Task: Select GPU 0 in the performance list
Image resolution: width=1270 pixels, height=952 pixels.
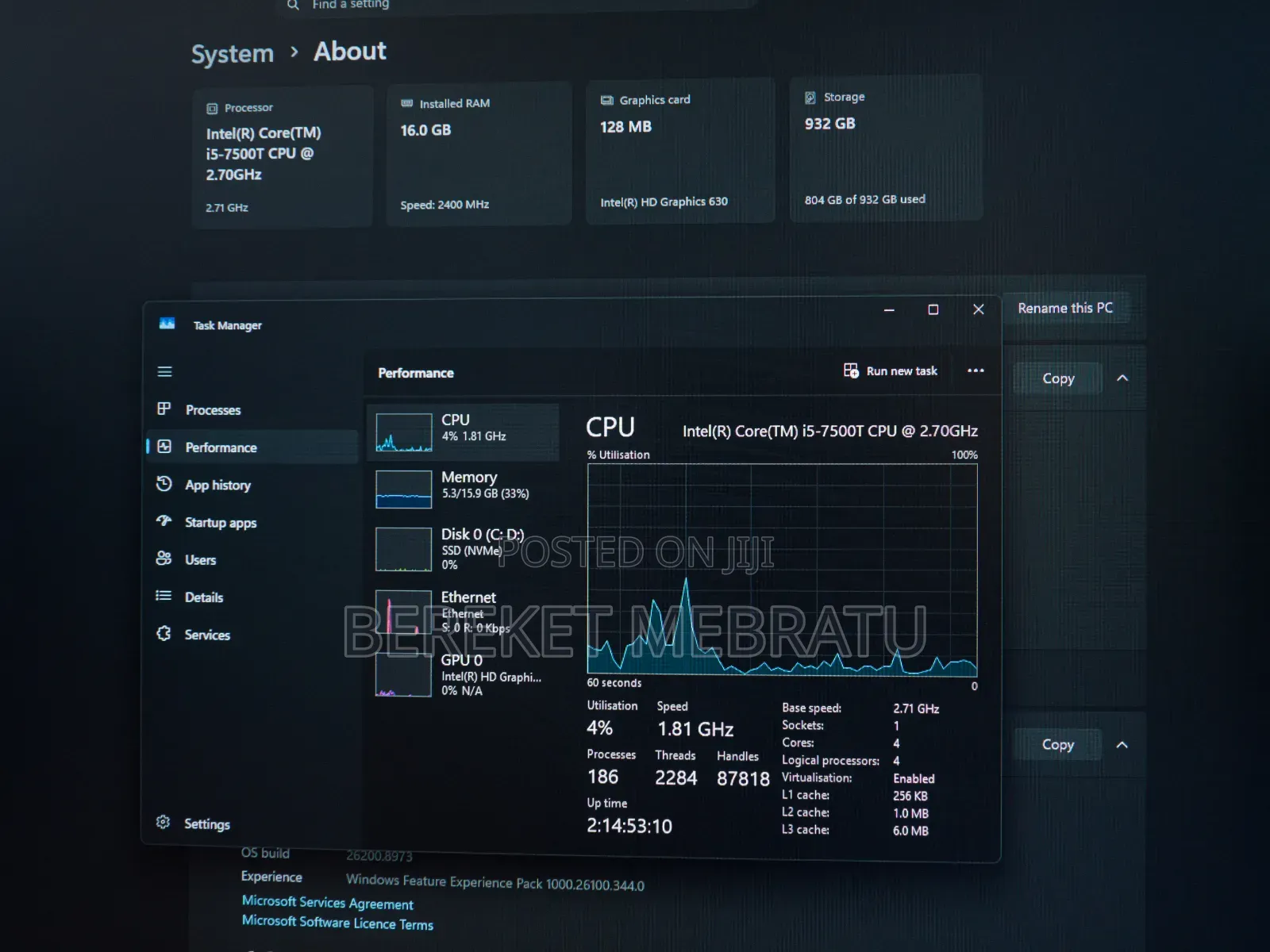Action: [x=464, y=674]
